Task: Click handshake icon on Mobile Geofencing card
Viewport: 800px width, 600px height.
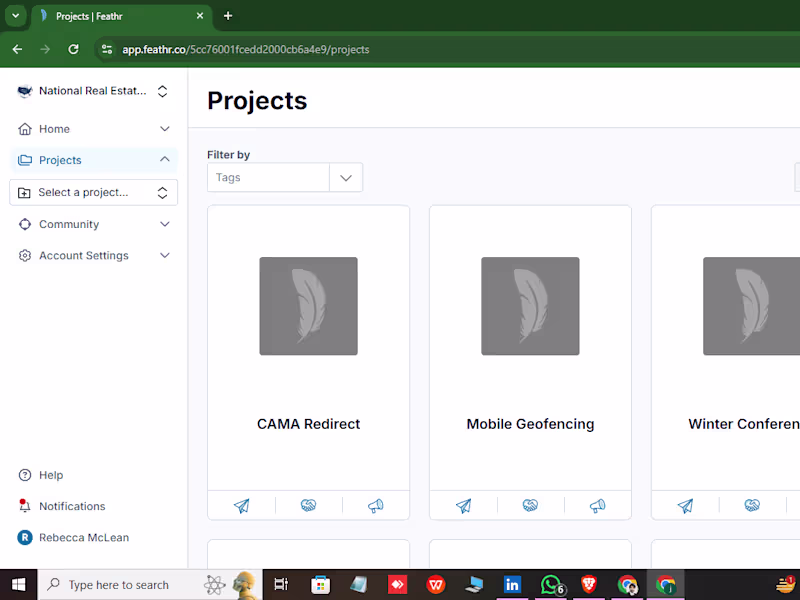Action: (530, 506)
